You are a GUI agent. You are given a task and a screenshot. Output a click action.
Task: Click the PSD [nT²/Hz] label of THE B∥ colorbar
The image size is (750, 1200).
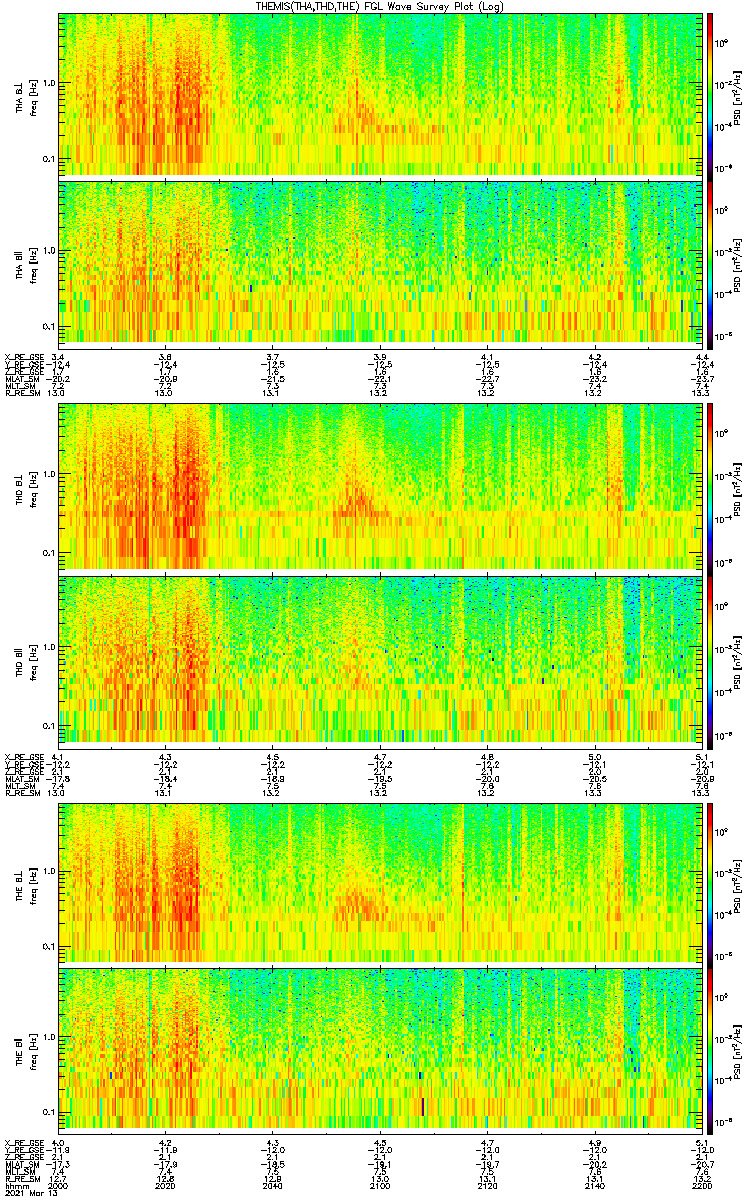click(x=737, y=1050)
